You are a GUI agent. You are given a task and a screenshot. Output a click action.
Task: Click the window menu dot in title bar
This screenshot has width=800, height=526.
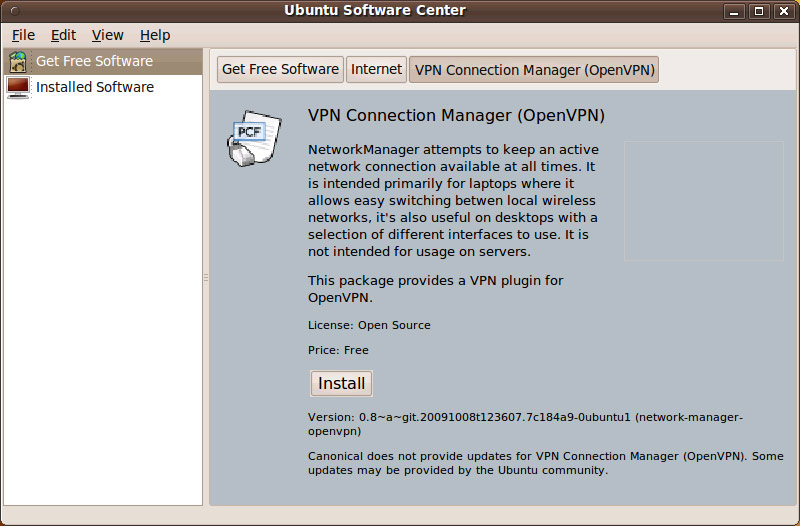(x=15, y=11)
